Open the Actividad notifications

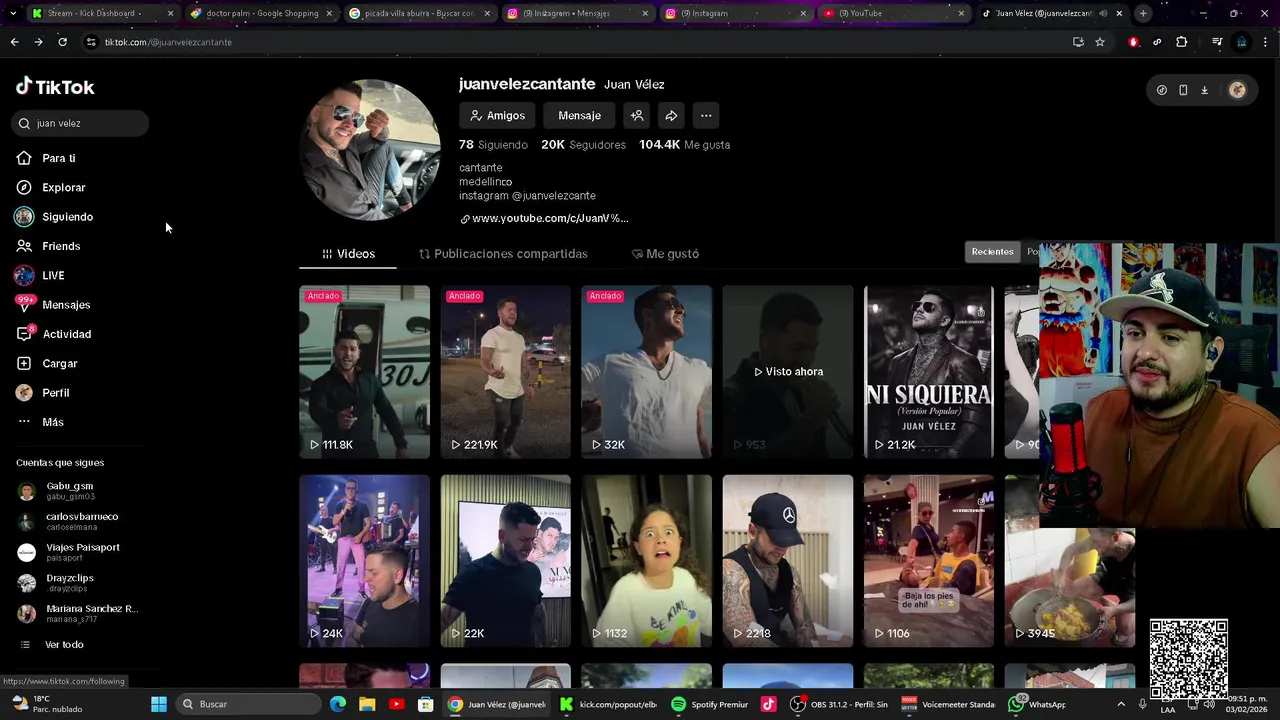pos(66,334)
